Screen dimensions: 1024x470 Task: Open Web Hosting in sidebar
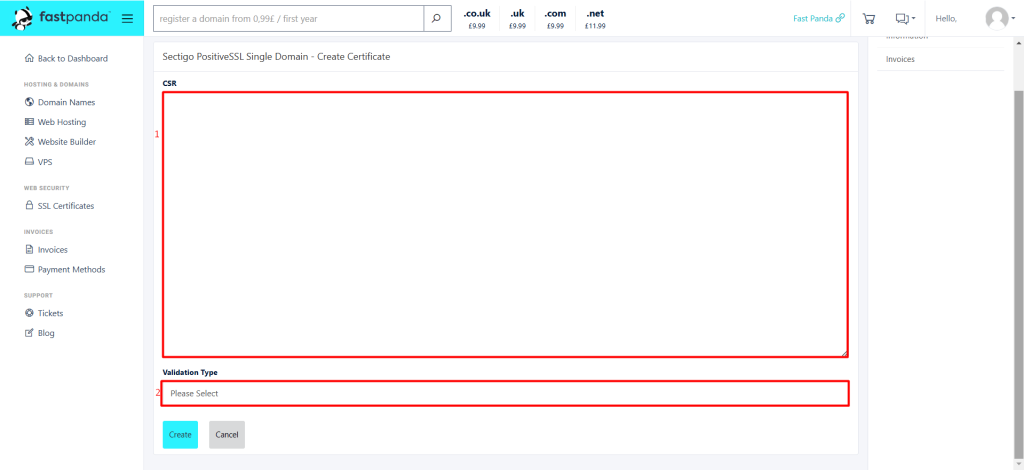click(x=61, y=122)
